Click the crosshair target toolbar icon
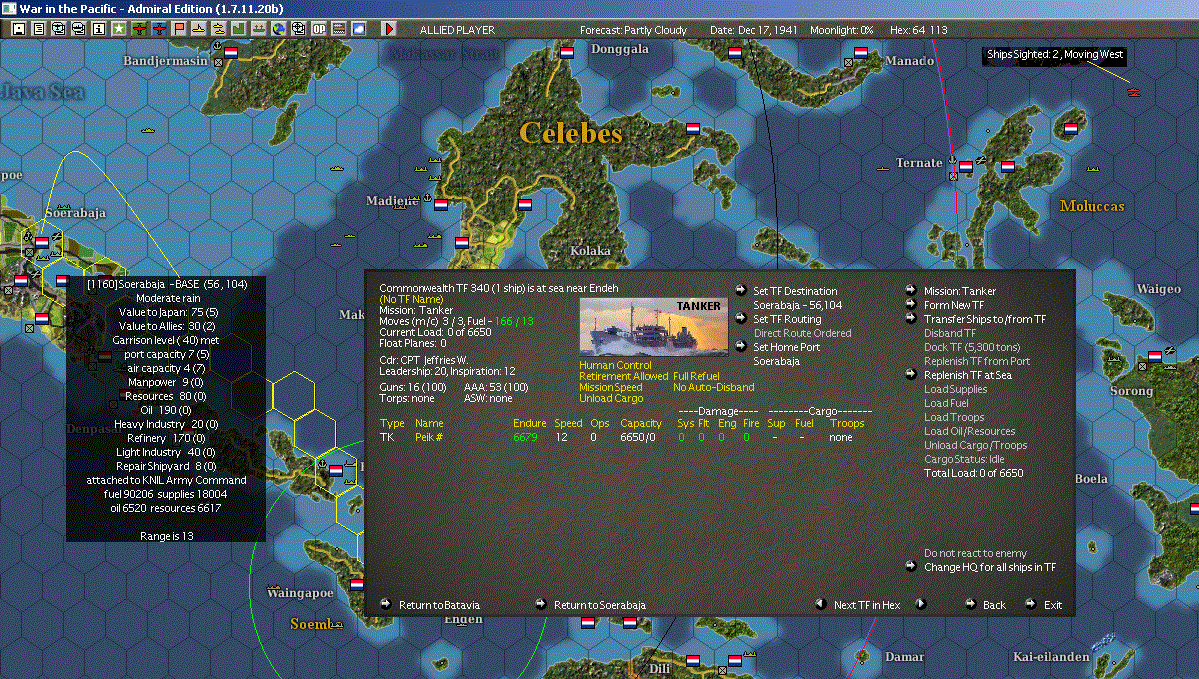This screenshot has height=679, width=1199. (x=298, y=29)
